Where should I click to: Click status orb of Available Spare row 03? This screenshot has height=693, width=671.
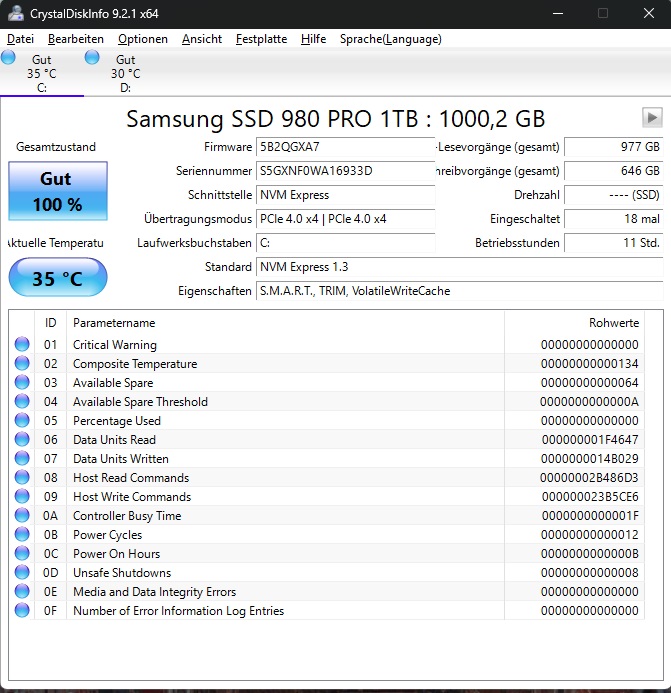22,382
